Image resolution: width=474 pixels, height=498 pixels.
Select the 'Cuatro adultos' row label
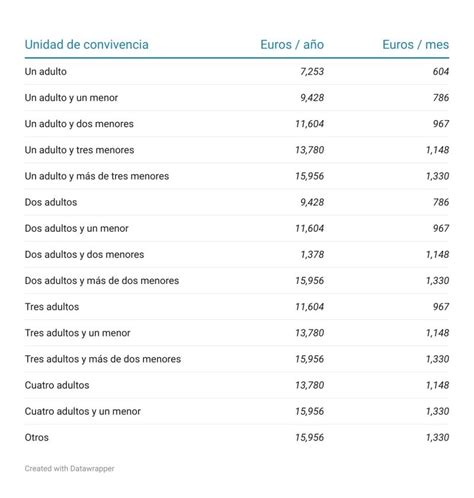(x=57, y=385)
